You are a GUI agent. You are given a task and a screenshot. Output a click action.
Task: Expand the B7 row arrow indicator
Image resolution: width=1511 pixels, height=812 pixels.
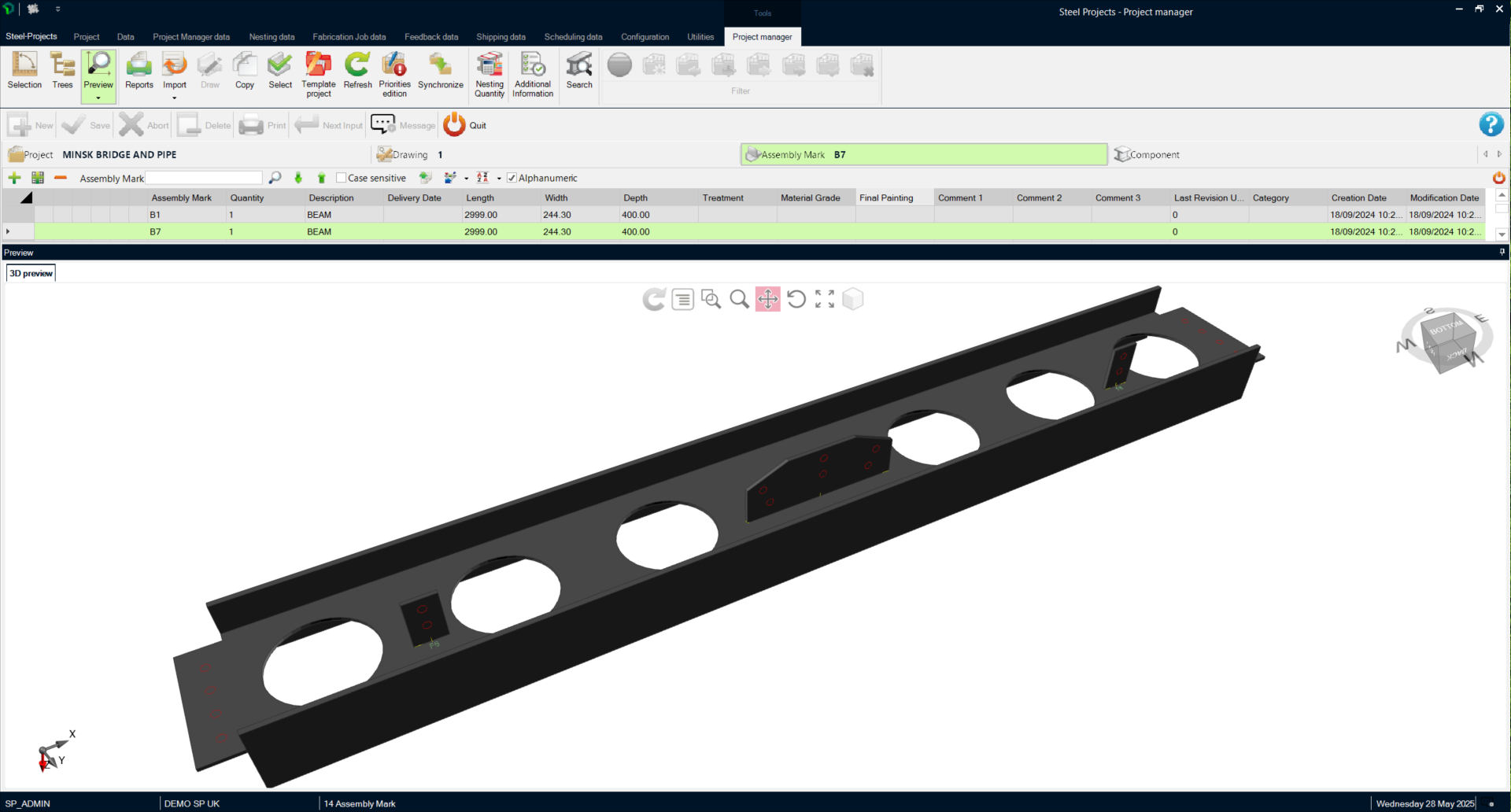pos(8,231)
